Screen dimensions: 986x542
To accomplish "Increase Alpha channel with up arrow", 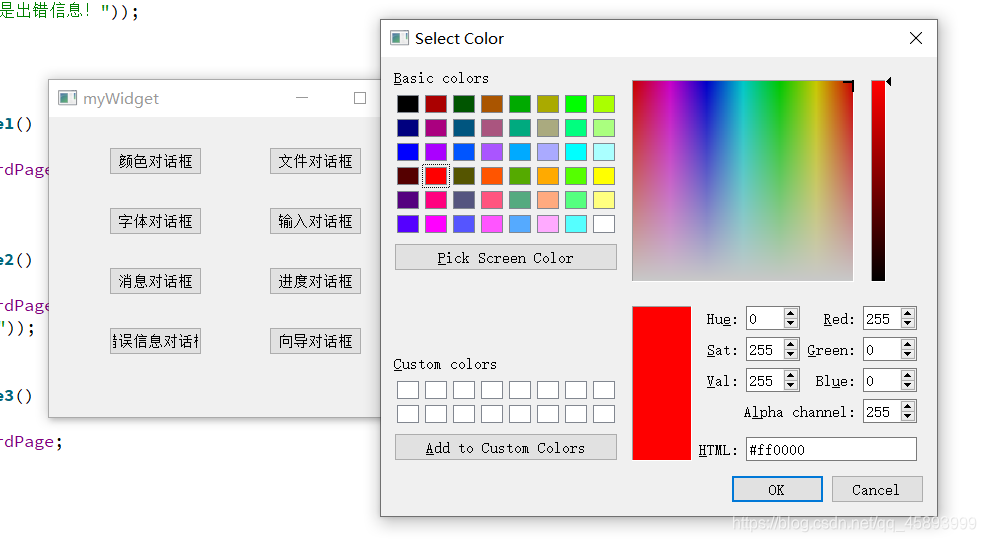I will pos(907,407).
